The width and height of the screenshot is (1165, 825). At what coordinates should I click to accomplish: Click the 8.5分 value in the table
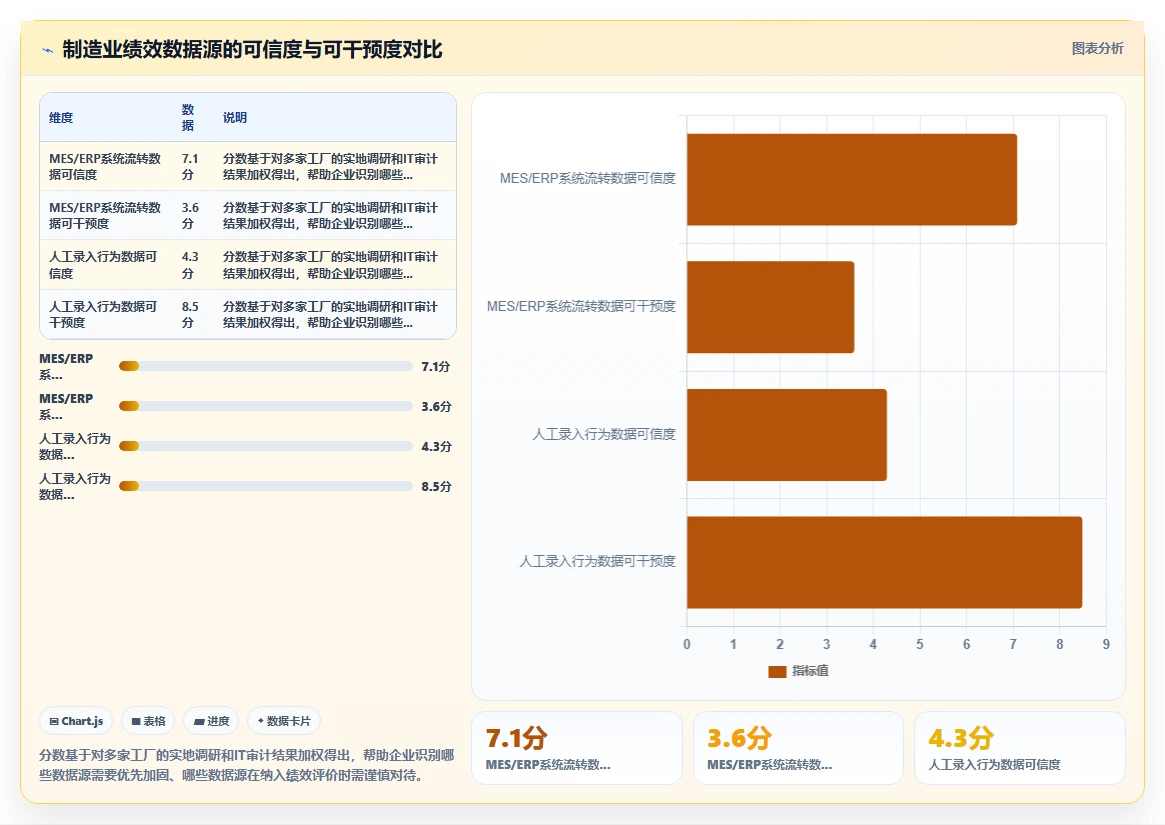point(190,314)
